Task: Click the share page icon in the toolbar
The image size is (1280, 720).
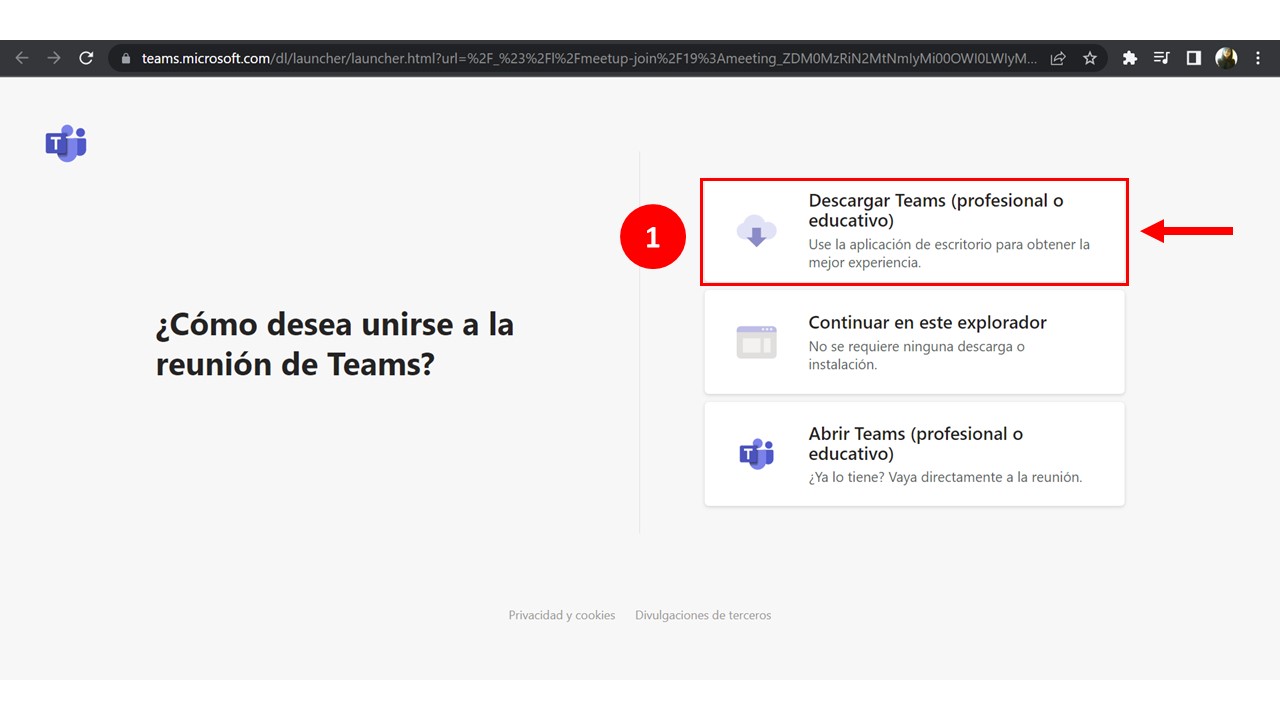Action: pos(1058,57)
